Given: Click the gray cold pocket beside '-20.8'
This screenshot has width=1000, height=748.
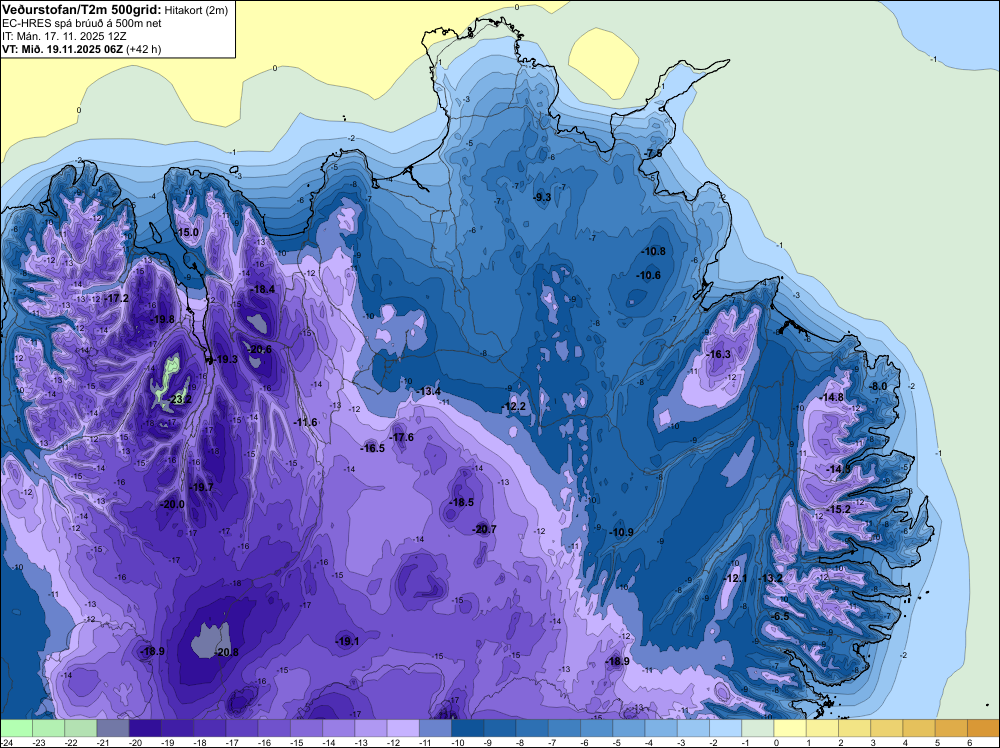Looking at the screenshot, I should pyautogui.click(x=209, y=641).
